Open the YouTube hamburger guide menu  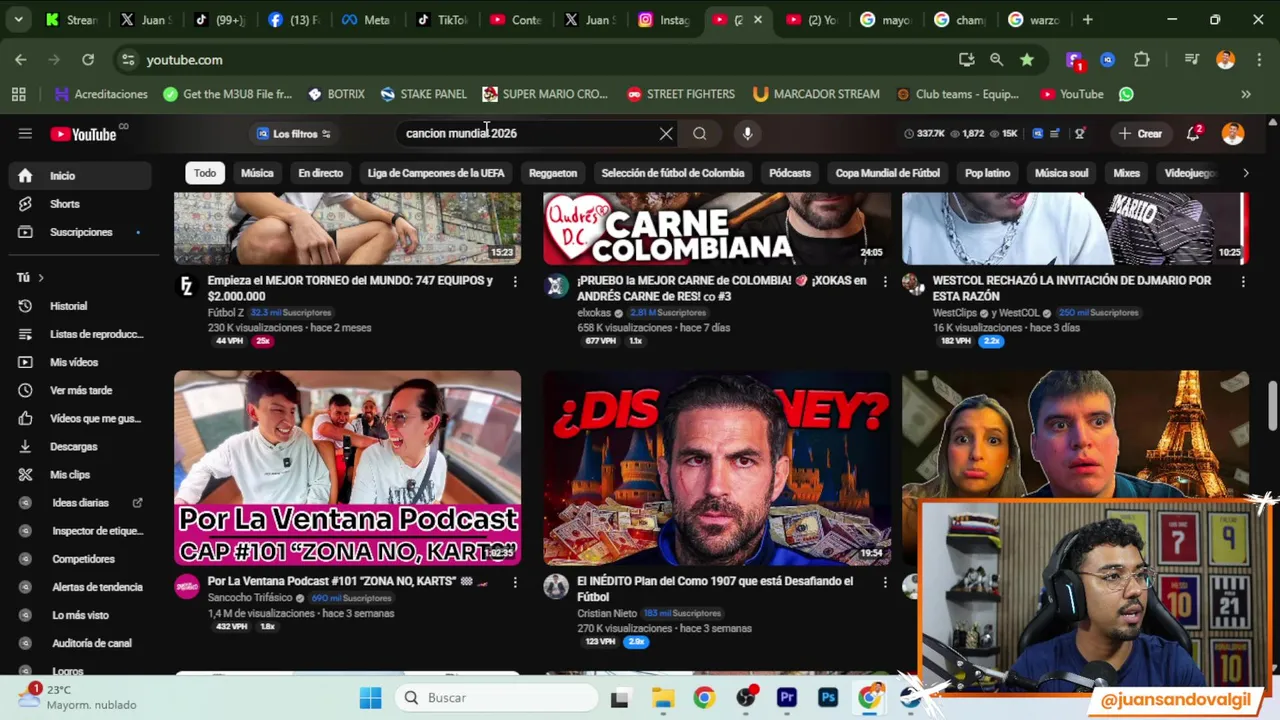click(25, 133)
